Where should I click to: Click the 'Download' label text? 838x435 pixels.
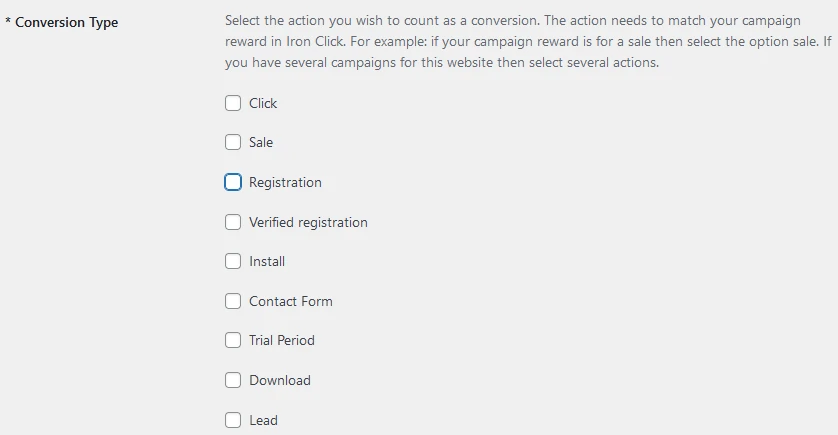[x=280, y=380]
